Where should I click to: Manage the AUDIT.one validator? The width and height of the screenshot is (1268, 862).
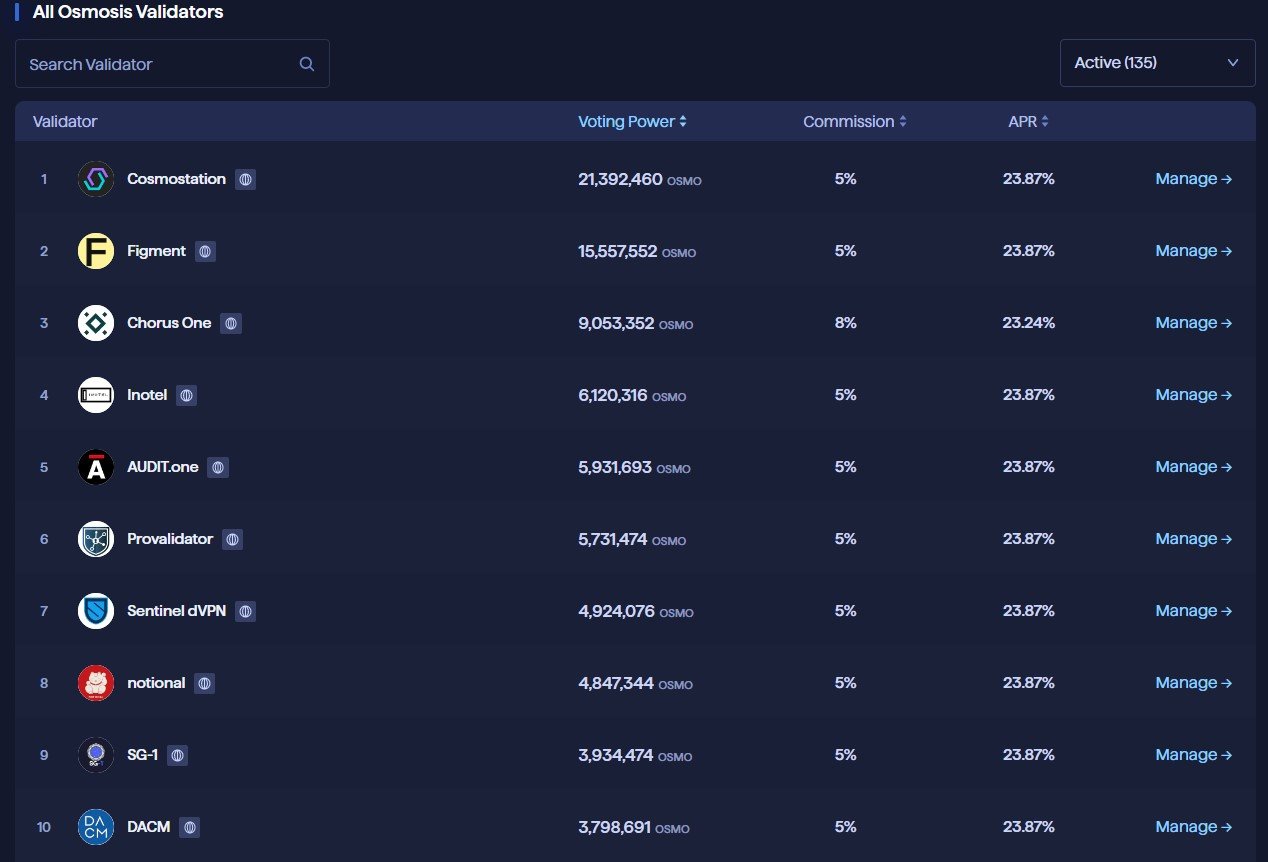point(1193,467)
